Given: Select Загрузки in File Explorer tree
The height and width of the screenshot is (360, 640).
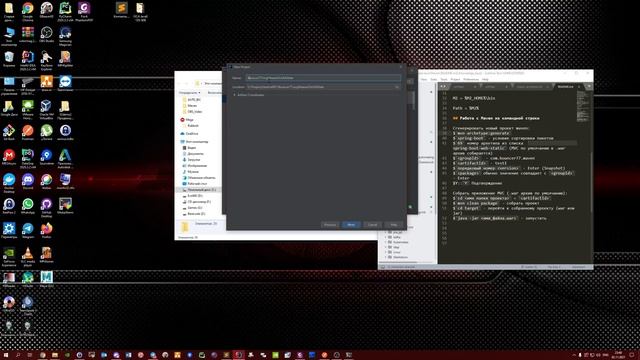Looking at the screenshot, I should 193,160.
